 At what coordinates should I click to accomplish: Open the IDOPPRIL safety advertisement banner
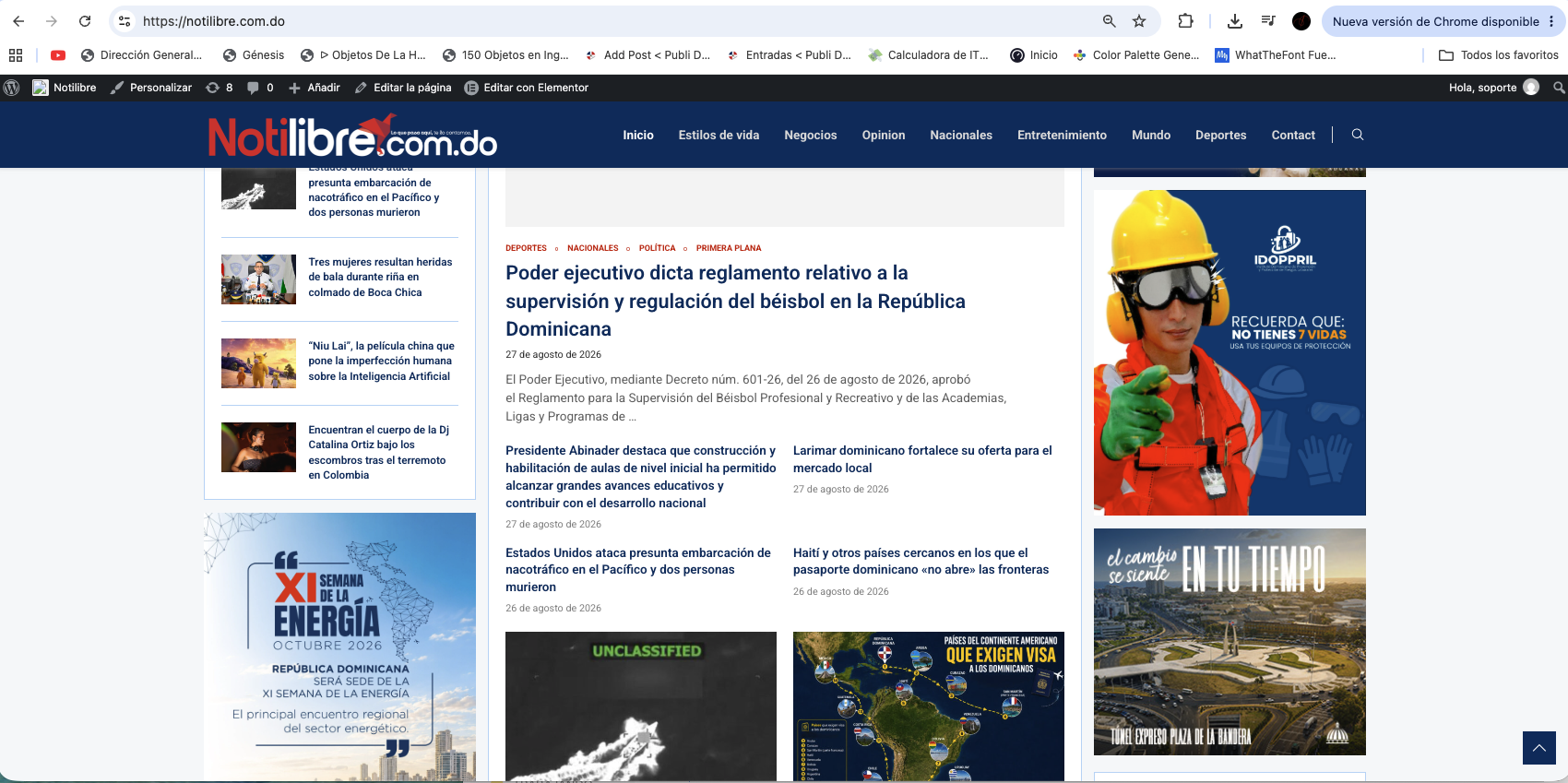[1229, 352]
